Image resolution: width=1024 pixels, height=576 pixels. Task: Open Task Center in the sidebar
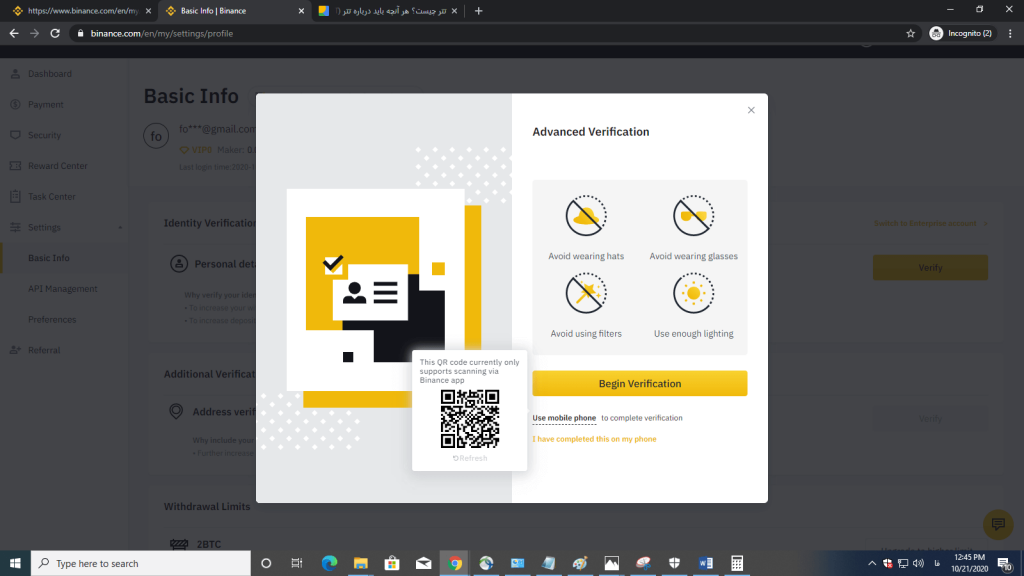[52, 197]
